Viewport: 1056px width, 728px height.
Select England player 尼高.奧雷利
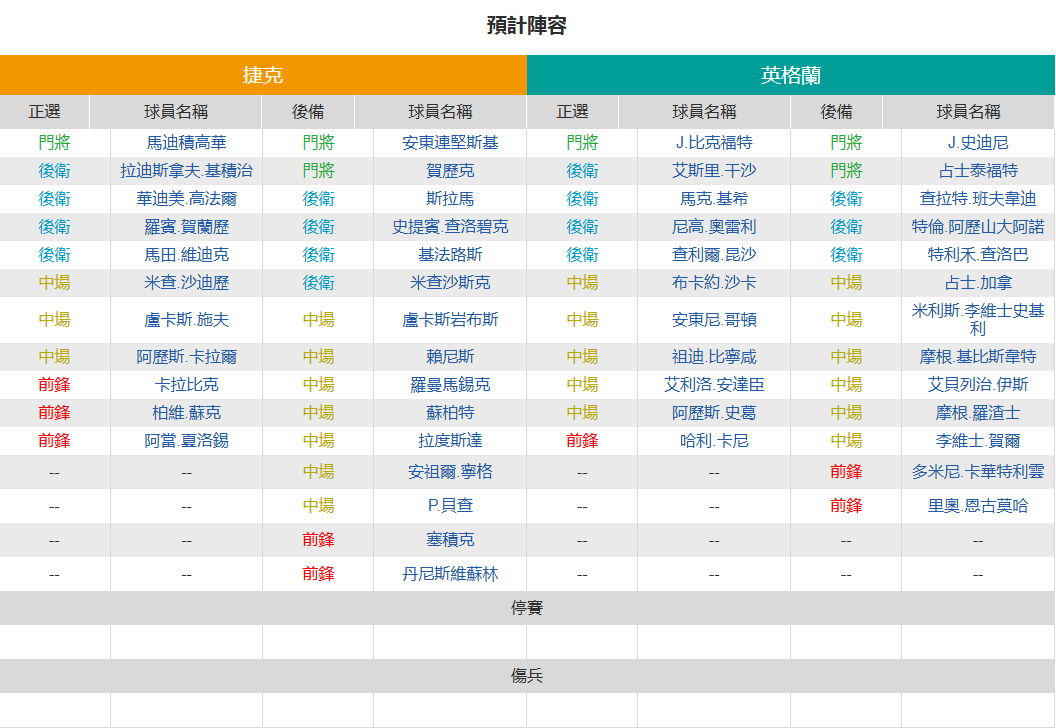pos(715,227)
